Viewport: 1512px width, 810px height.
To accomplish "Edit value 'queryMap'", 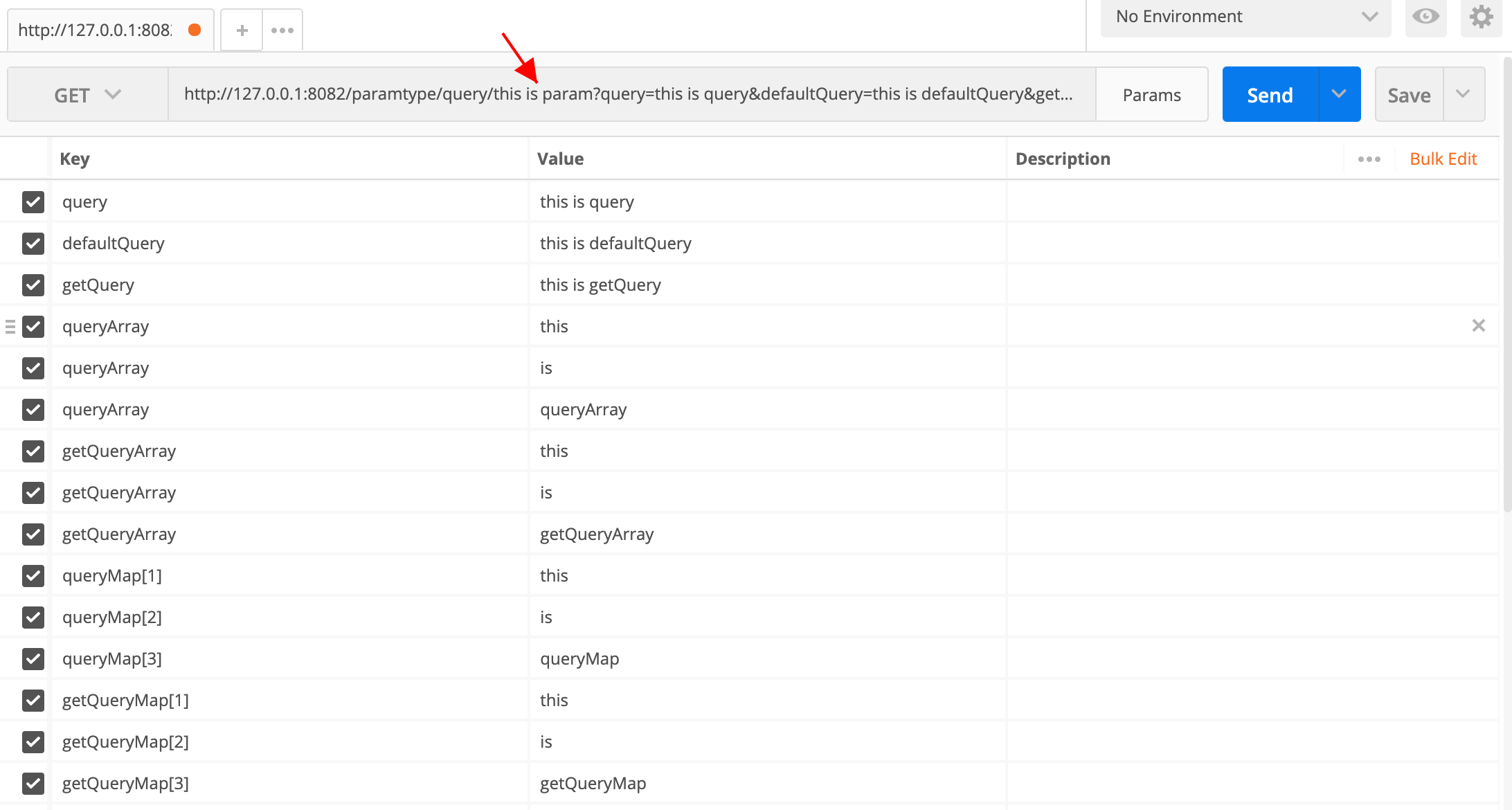I will (x=767, y=658).
